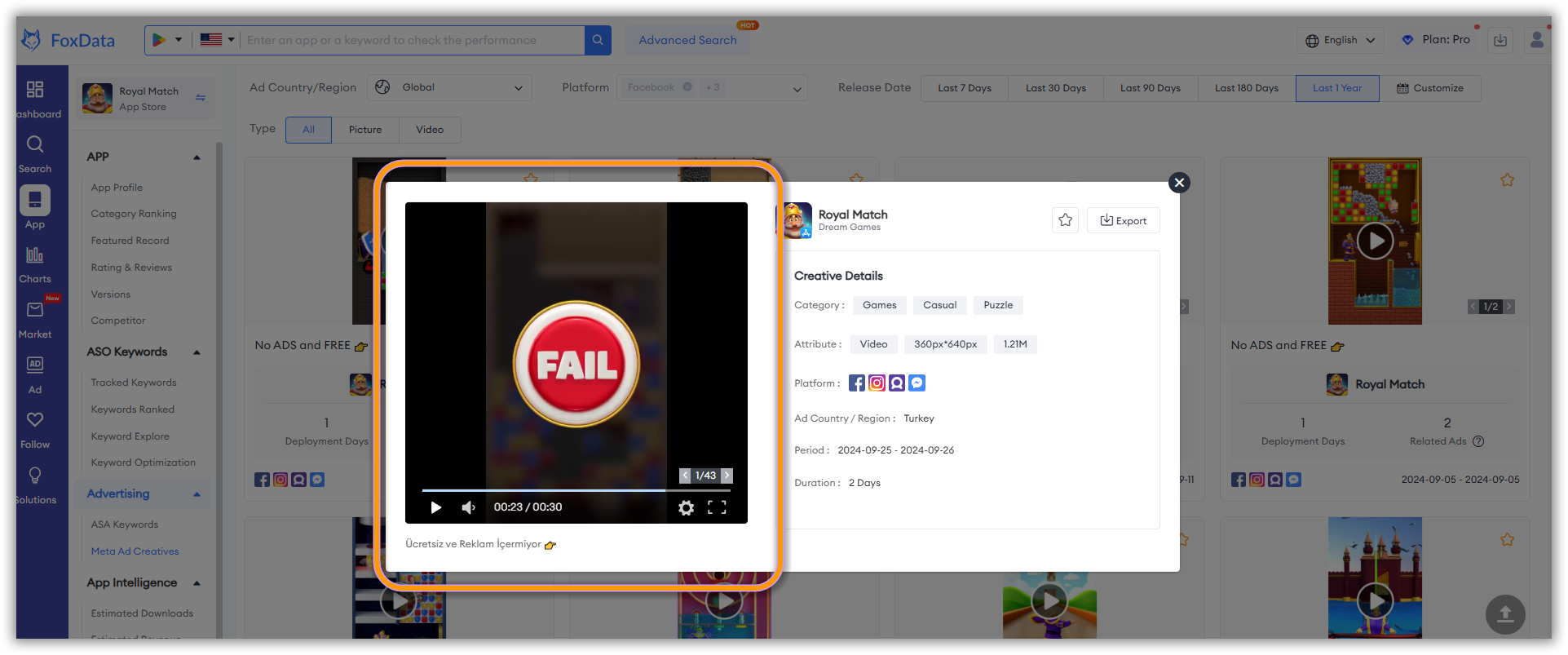Open the Dashboard sidebar icon

(35, 89)
